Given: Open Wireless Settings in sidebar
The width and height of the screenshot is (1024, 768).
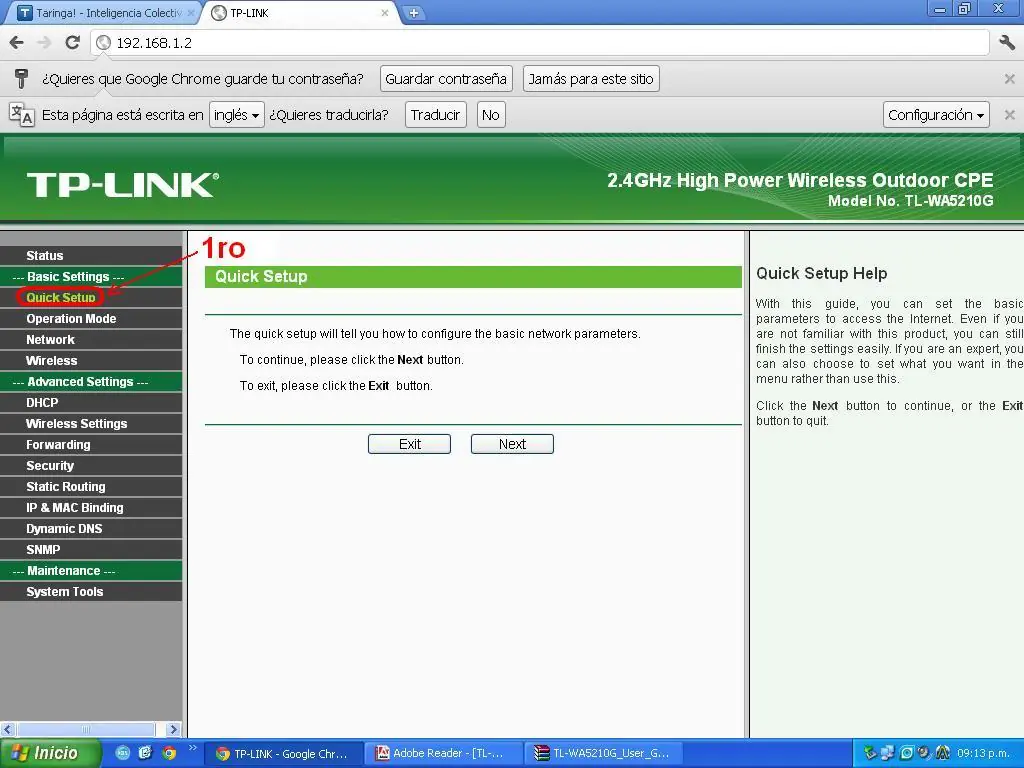Looking at the screenshot, I should 91,424.
